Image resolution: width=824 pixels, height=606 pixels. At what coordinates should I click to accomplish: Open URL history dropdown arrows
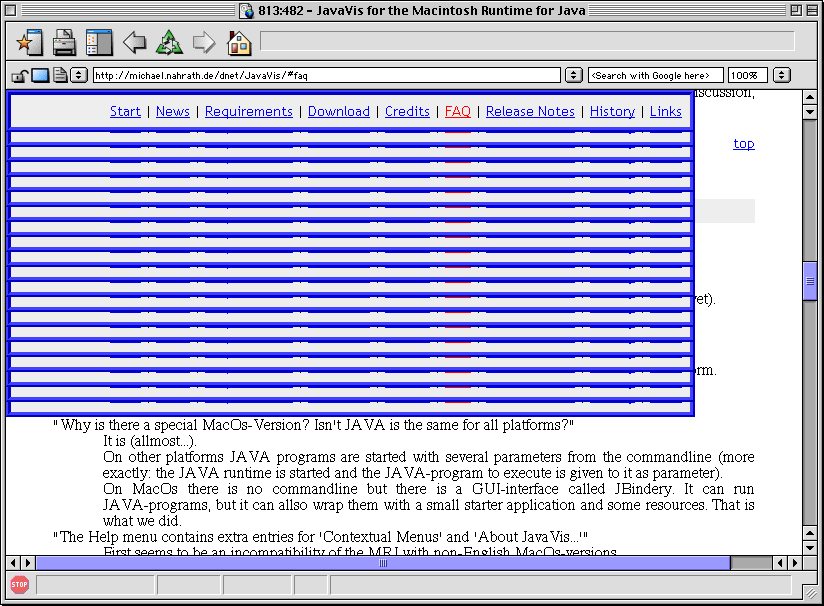(574, 75)
